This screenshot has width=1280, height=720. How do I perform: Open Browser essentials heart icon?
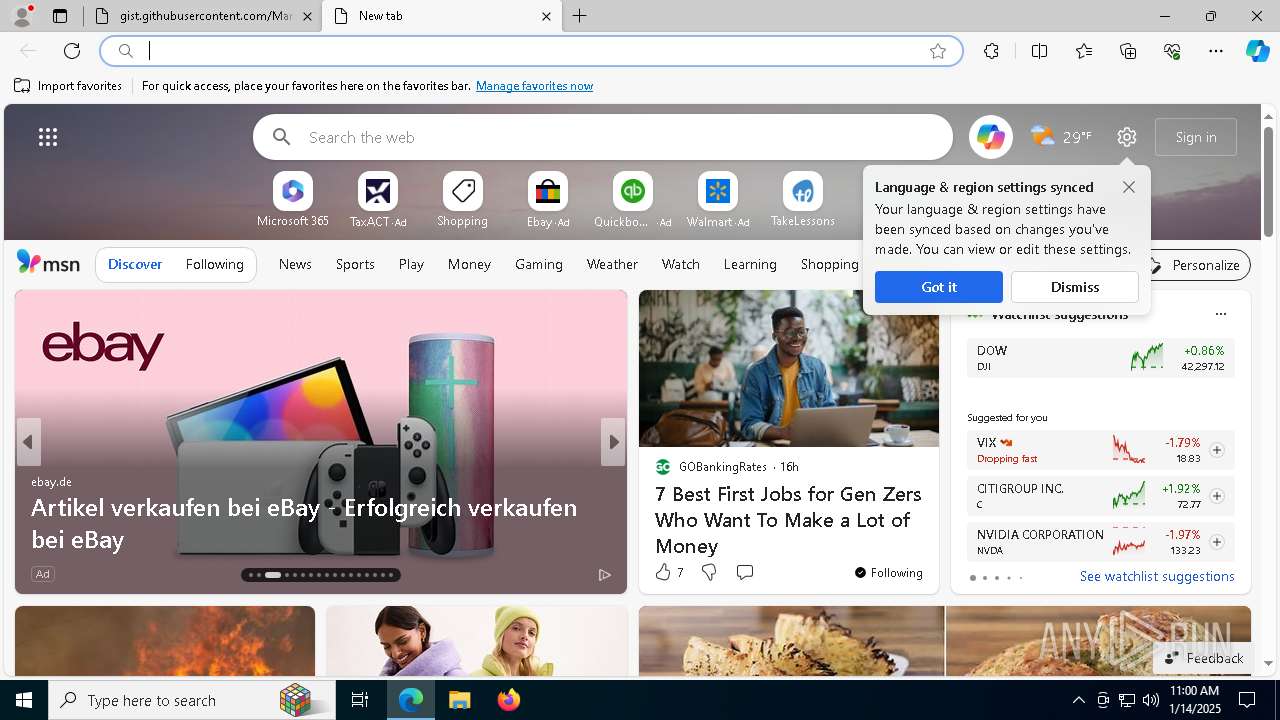coord(1172,51)
